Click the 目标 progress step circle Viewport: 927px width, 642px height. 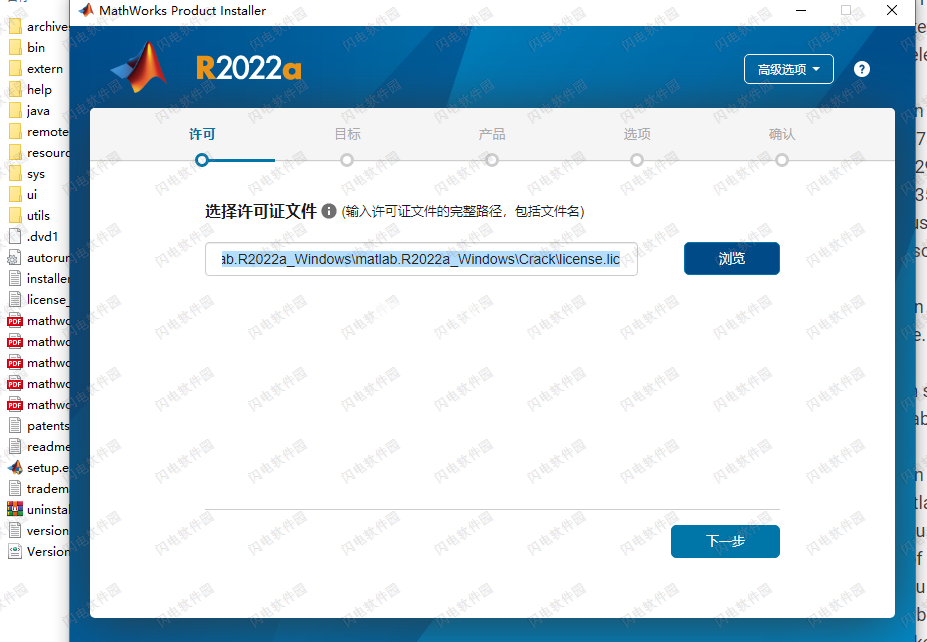pyautogui.click(x=347, y=160)
